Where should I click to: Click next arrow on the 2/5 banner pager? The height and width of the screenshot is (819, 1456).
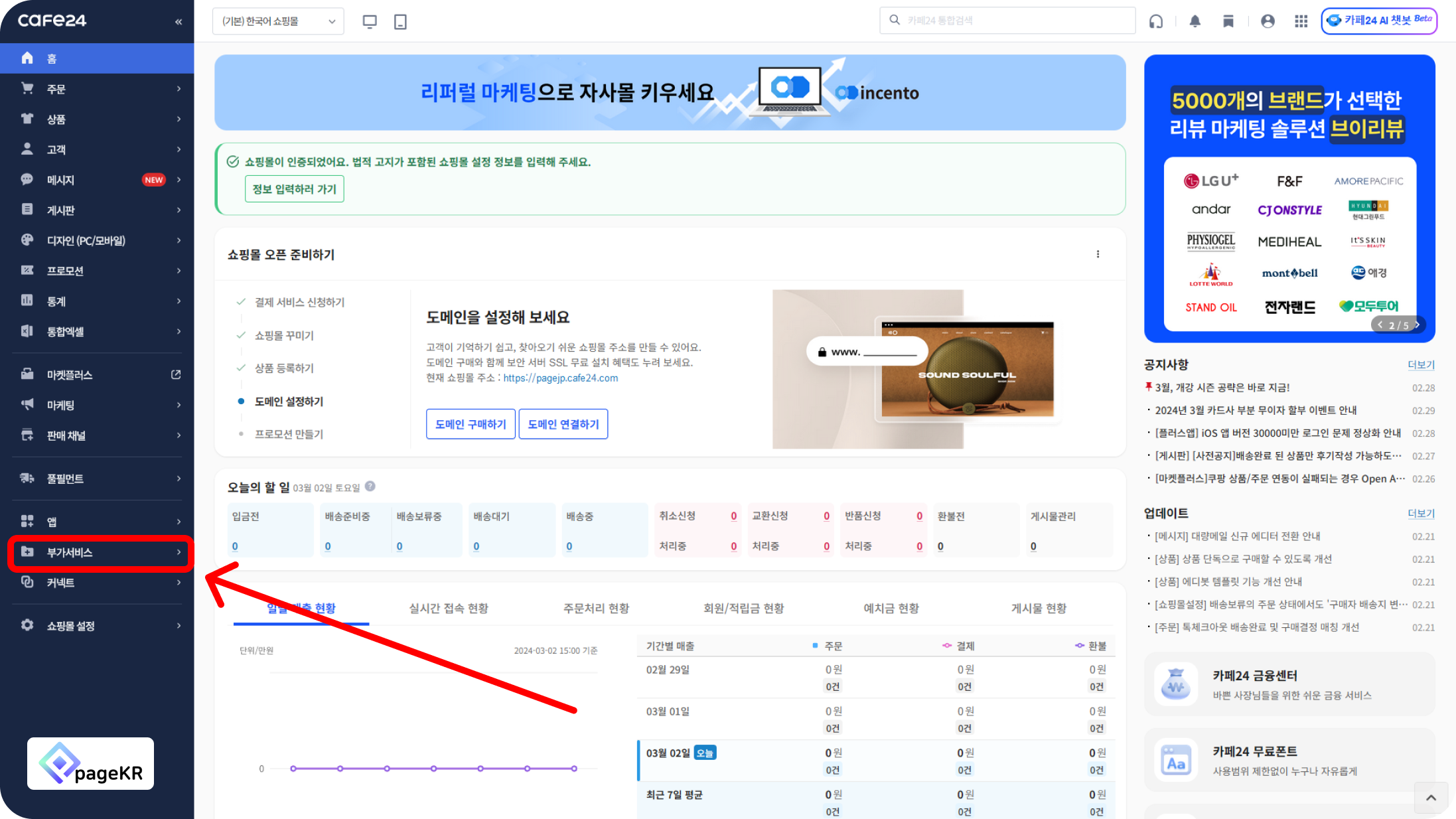click(x=1417, y=325)
